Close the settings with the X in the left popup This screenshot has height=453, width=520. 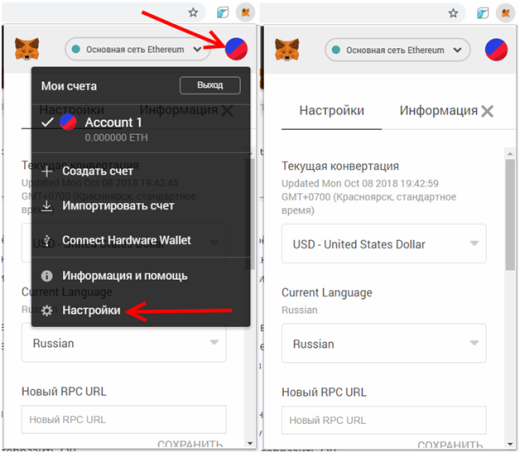(x=227, y=110)
